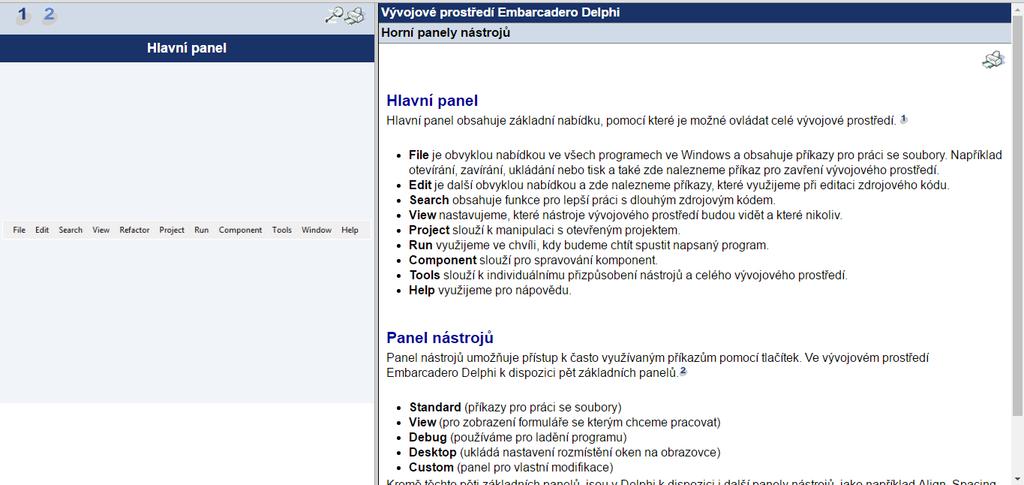Image resolution: width=1024 pixels, height=485 pixels.
Task: Open figure number 2 in left panel
Action: (x=49, y=14)
